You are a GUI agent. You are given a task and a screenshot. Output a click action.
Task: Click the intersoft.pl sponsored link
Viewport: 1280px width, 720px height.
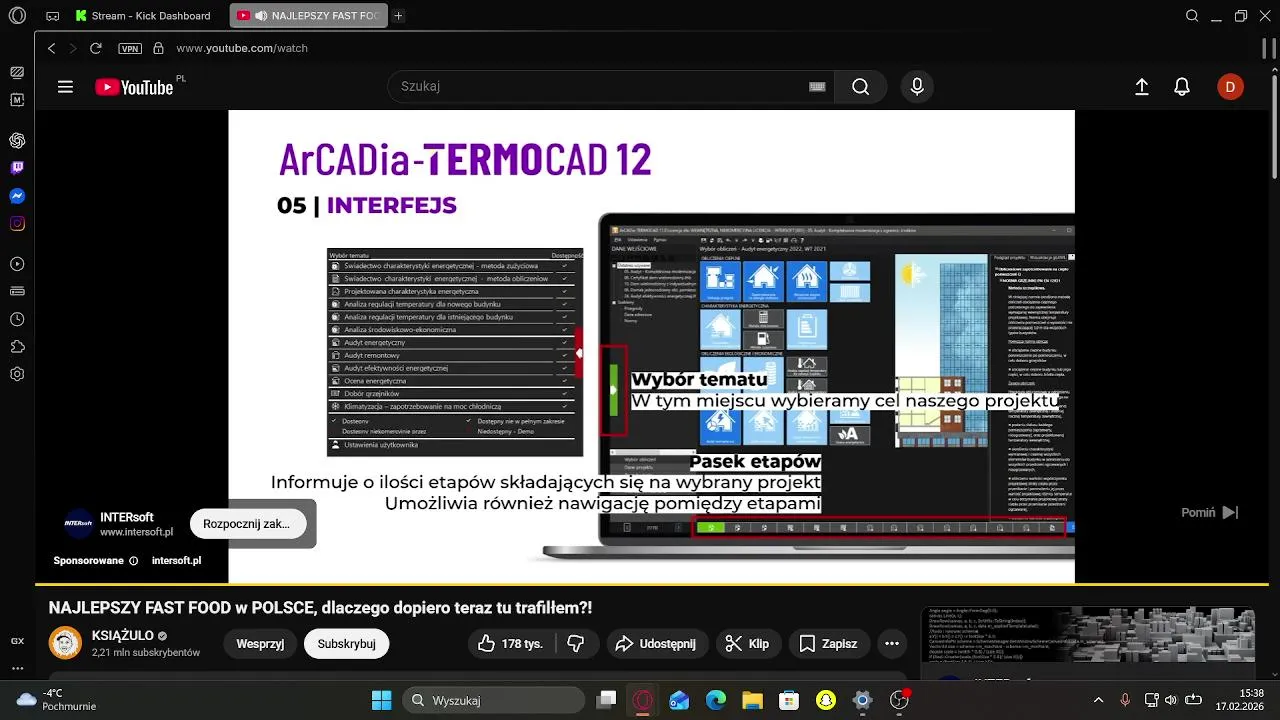[x=176, y=561]
